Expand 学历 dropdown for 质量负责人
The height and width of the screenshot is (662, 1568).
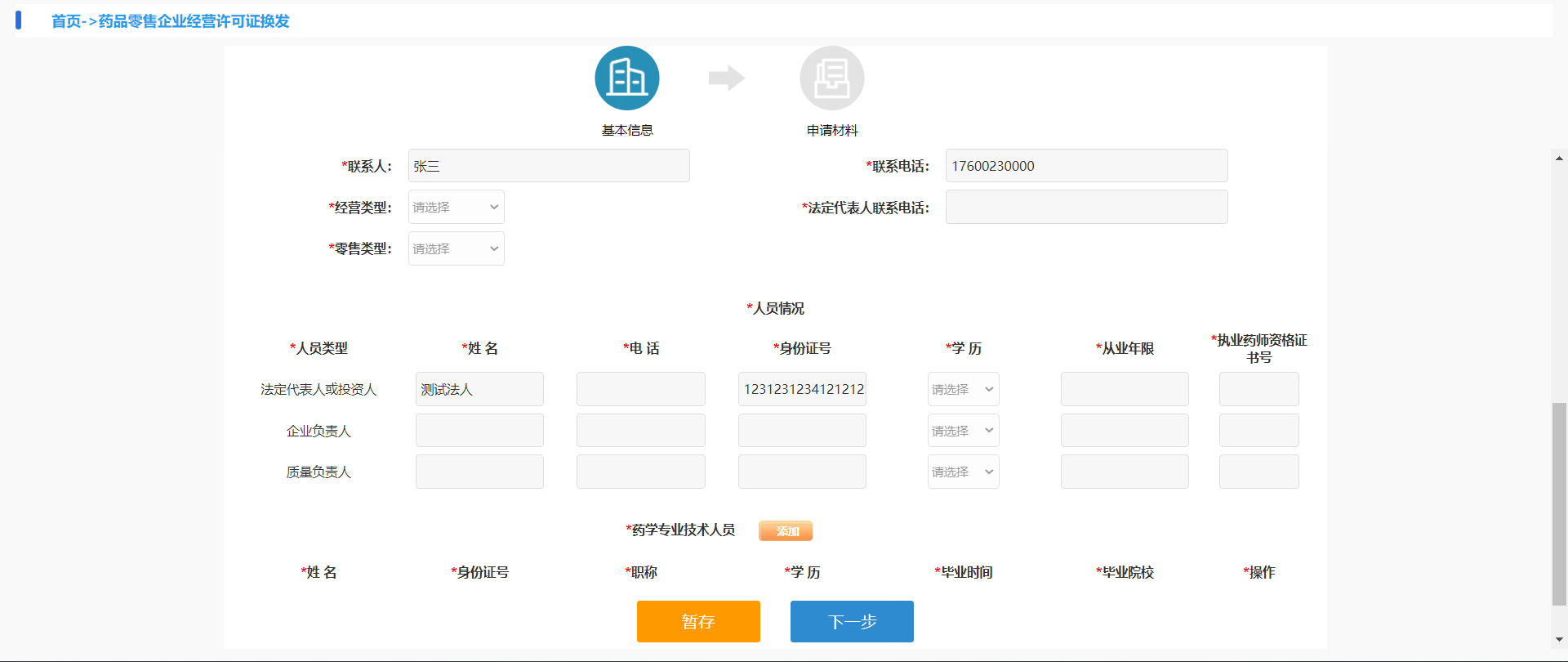[x=963, y=472]
